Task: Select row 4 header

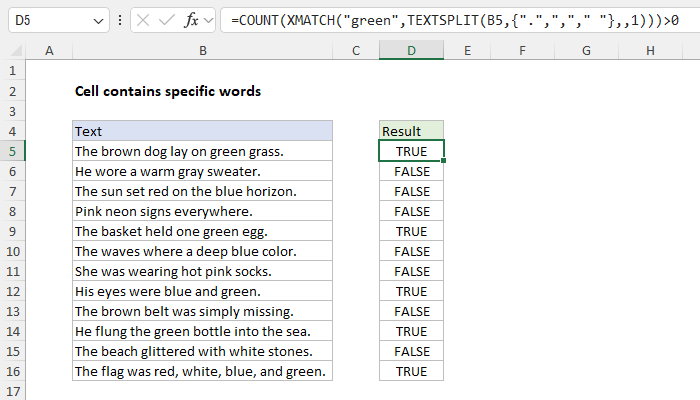Action: click(12, 131)
